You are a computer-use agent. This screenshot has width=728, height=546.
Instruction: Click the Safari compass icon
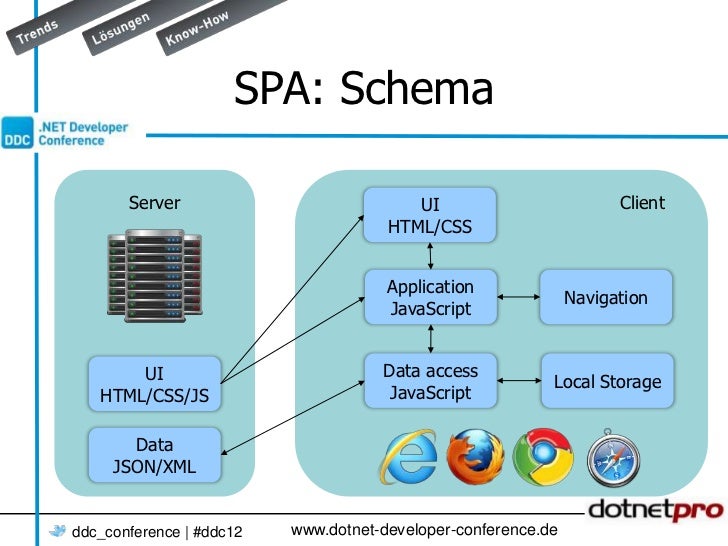(613, 458)
